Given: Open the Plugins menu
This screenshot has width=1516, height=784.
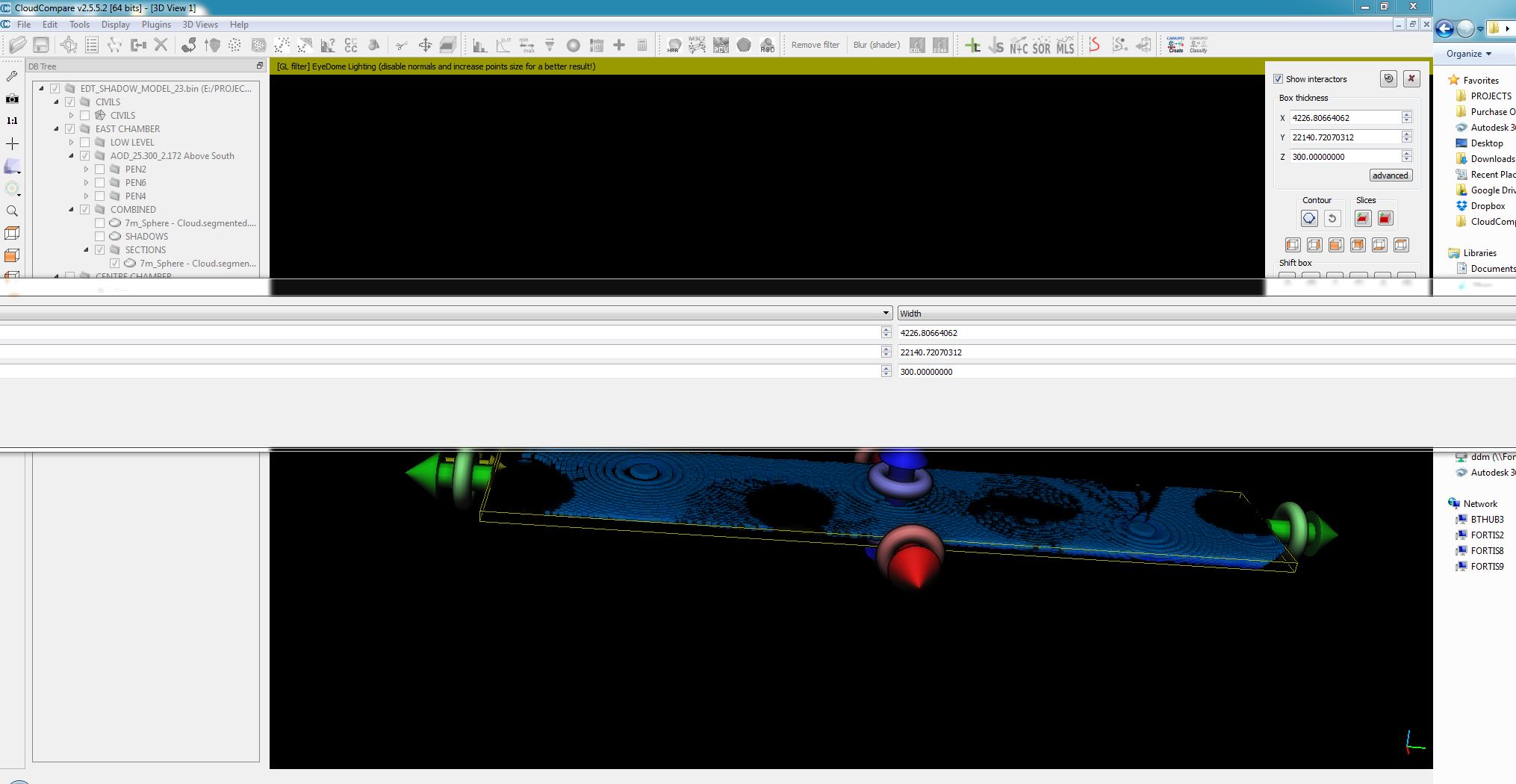Looking at the screenshot, I should point(156,25).
